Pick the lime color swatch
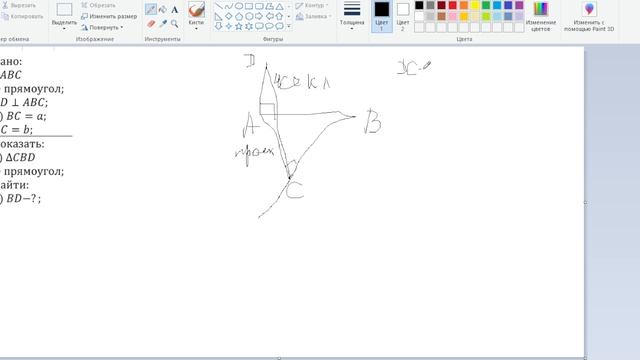 (486, 16)
